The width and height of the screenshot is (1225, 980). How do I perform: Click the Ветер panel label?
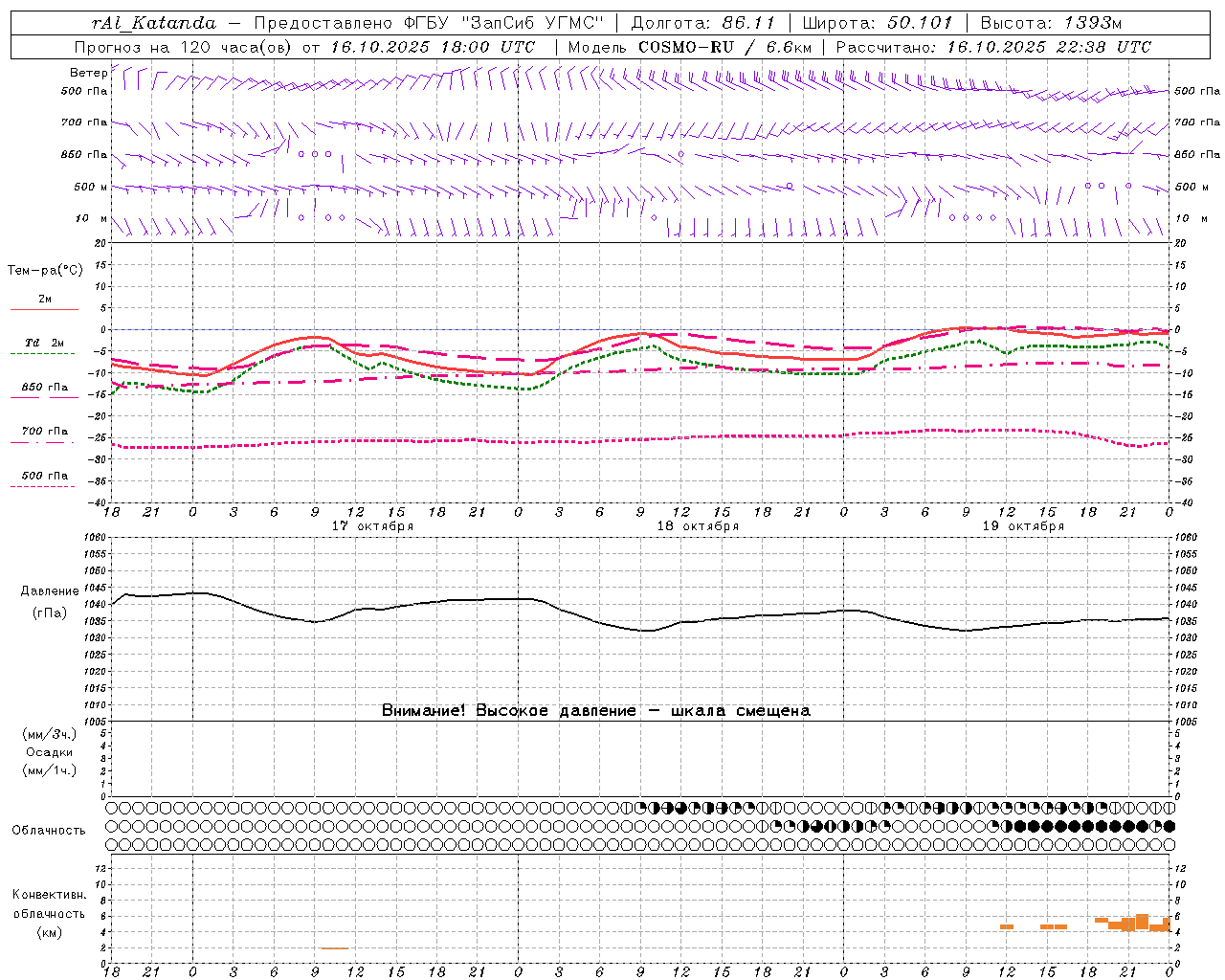click(x=88, y=73)
